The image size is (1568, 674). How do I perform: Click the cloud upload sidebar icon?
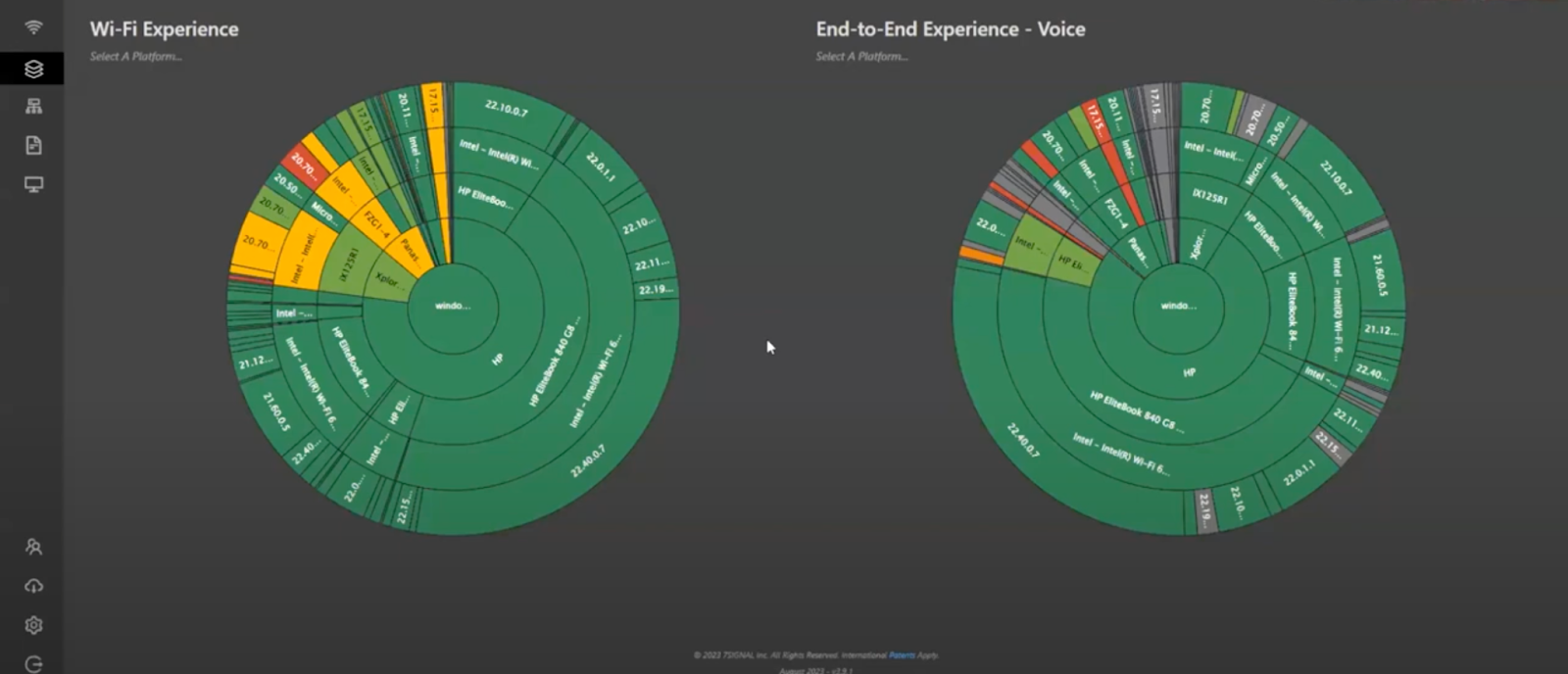(33, 586)
